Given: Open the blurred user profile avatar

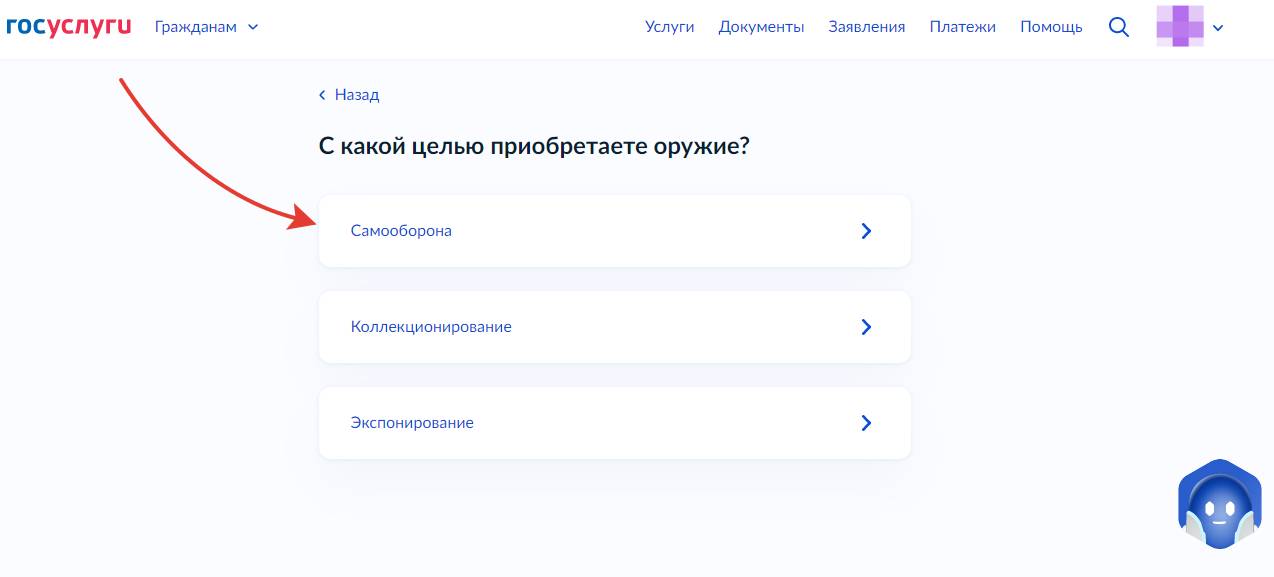Looking at the screenshot, I should tap(1180, 26).
